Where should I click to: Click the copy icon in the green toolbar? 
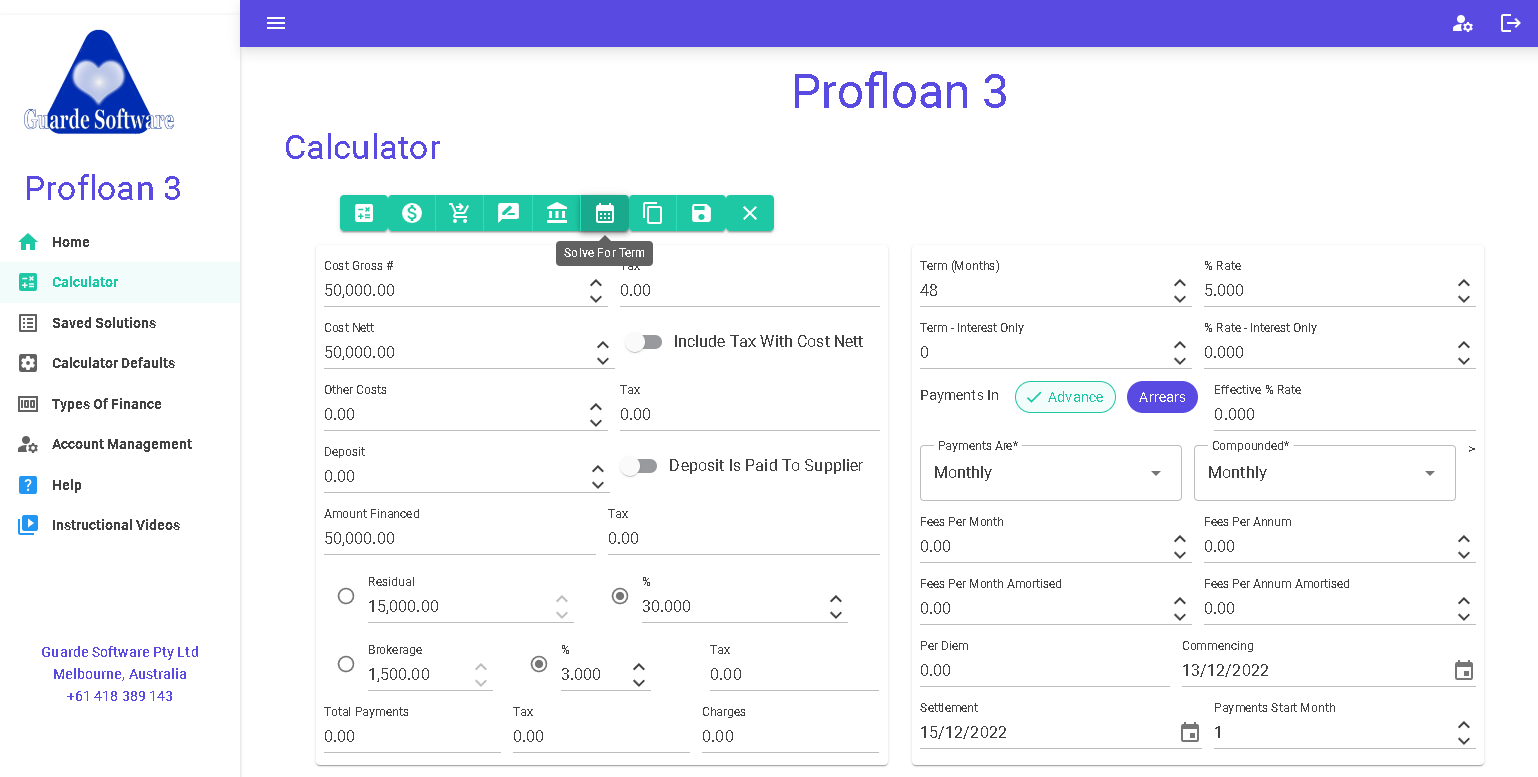pos(653,213)
